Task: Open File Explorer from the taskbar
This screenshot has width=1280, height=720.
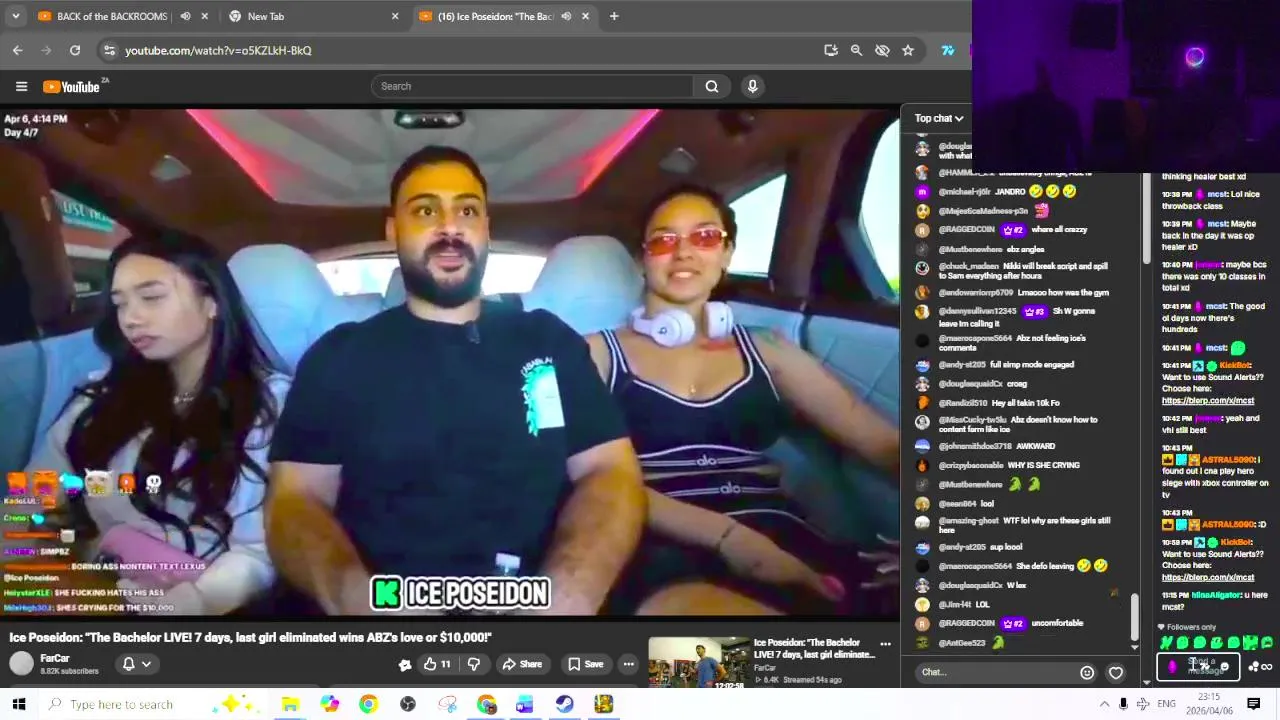Action: (290, 704)
